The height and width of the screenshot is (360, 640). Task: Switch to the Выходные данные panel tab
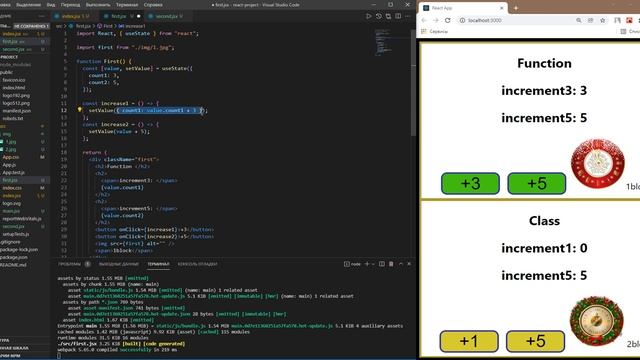[x=119, y=264]
